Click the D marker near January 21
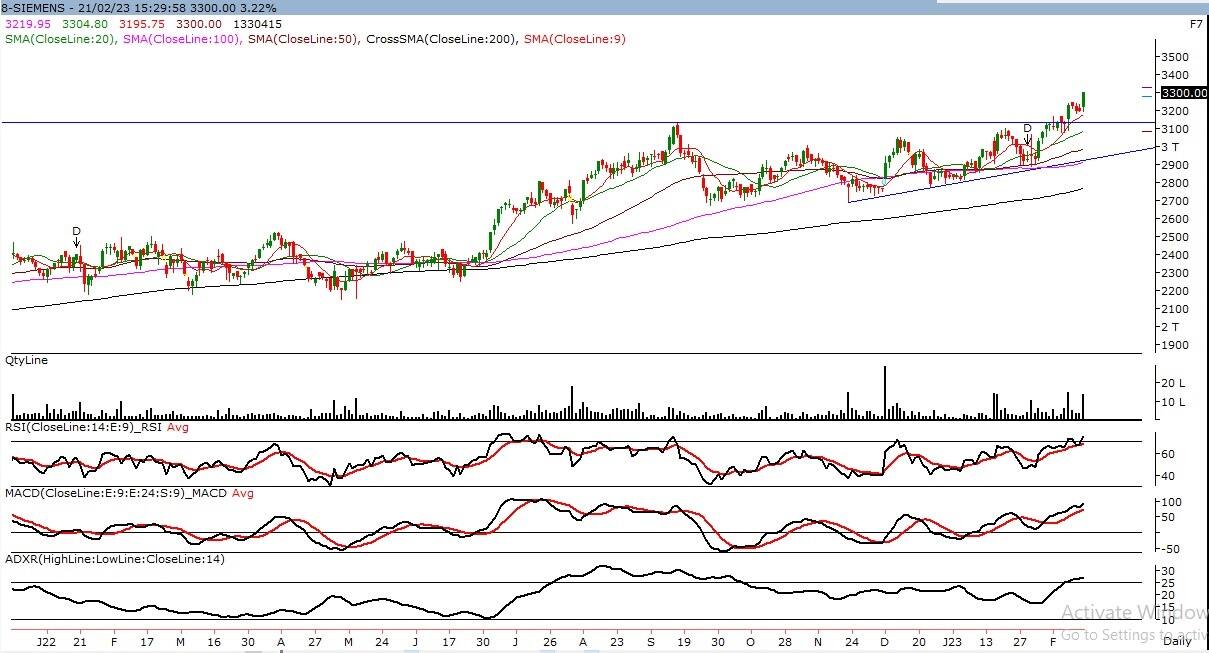This screenshot has height=653, width=1209. coord(76,231)
